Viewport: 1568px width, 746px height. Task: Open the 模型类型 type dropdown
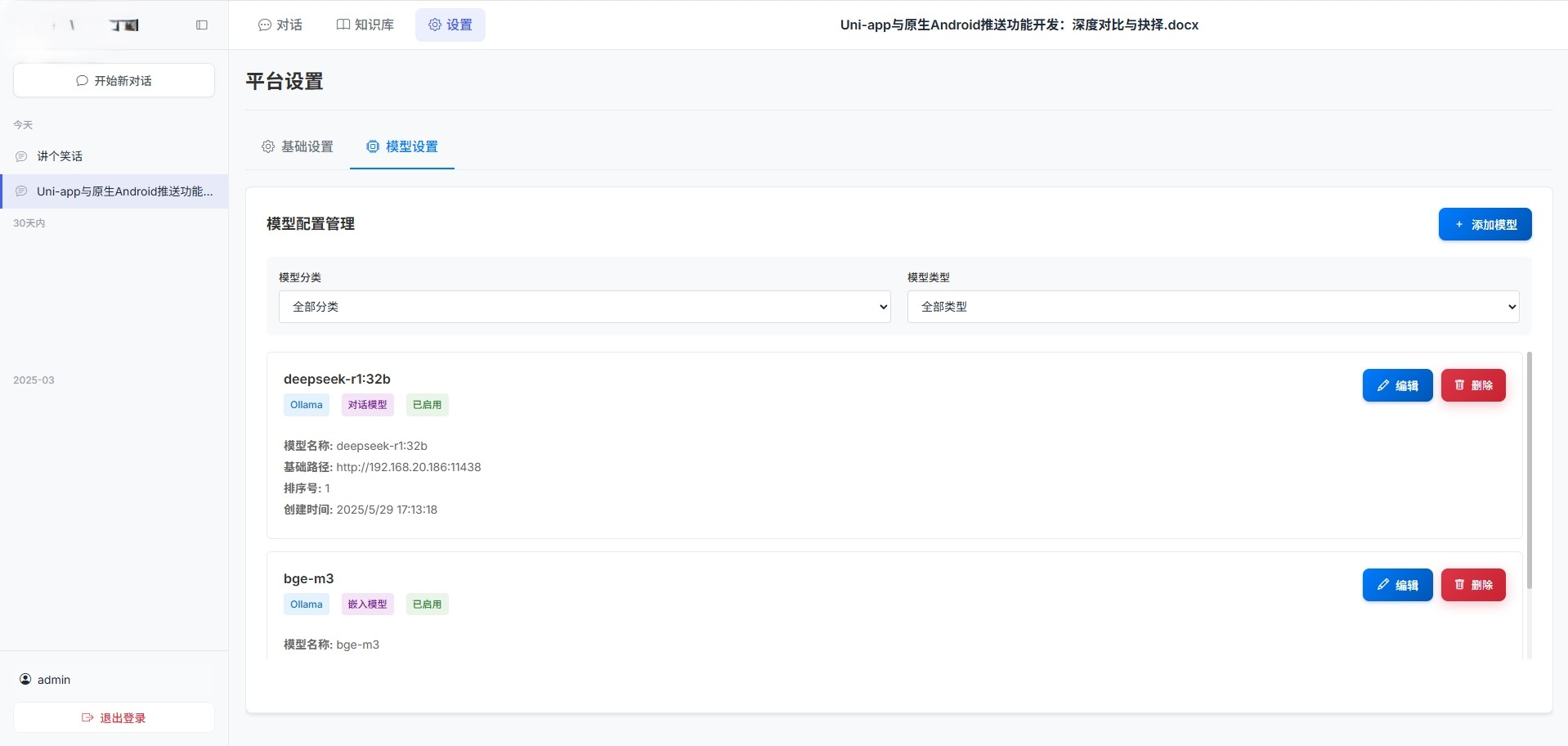click(x=1212, y=307)
